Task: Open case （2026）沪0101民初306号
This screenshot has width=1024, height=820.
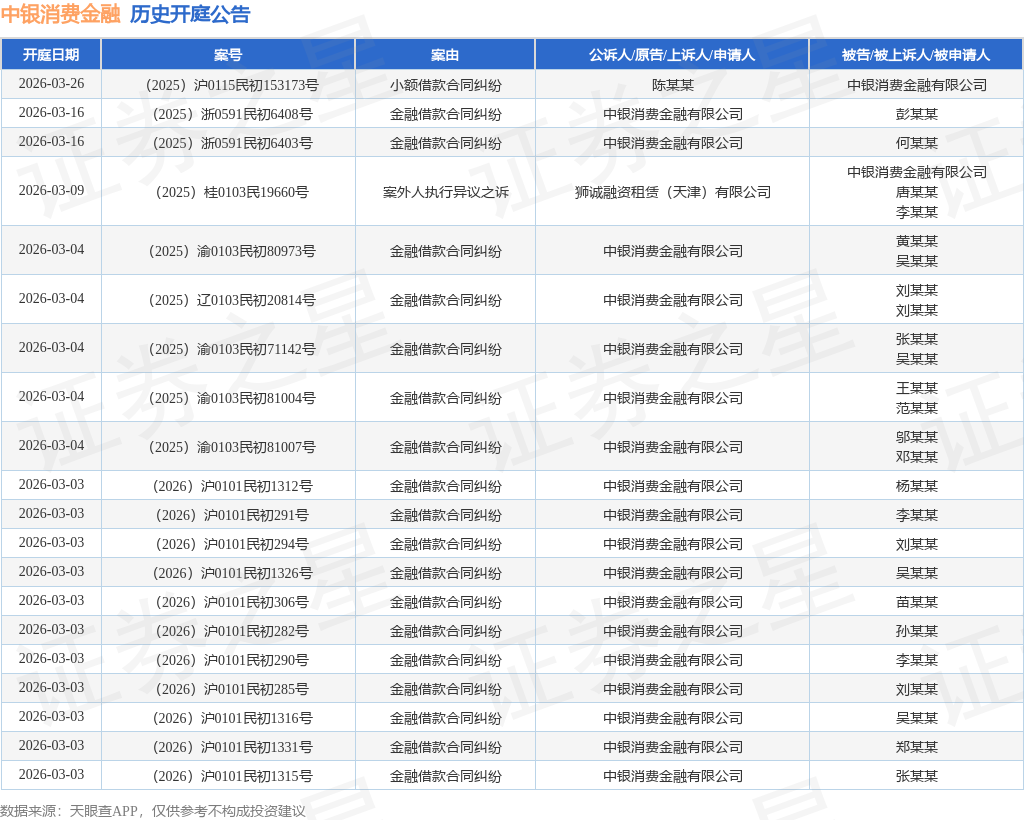Action: [x=228, y=602]
